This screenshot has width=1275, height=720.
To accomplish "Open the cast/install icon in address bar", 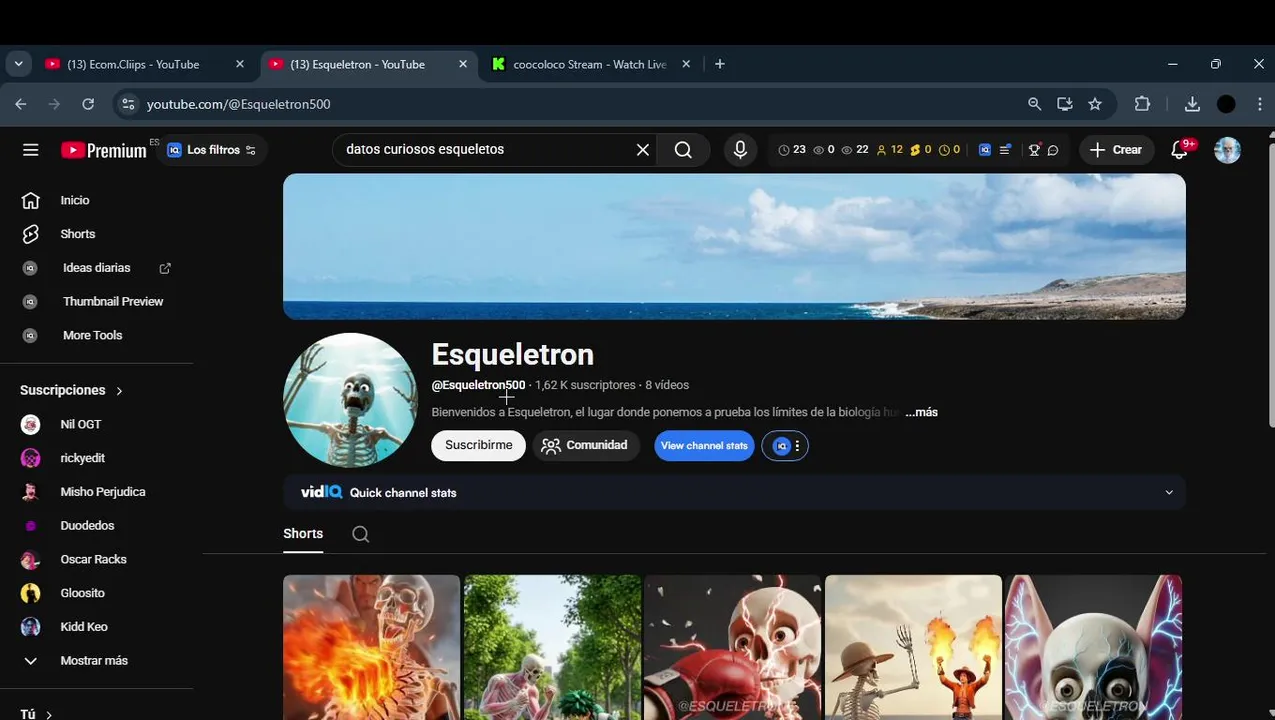I will 1064,104.
